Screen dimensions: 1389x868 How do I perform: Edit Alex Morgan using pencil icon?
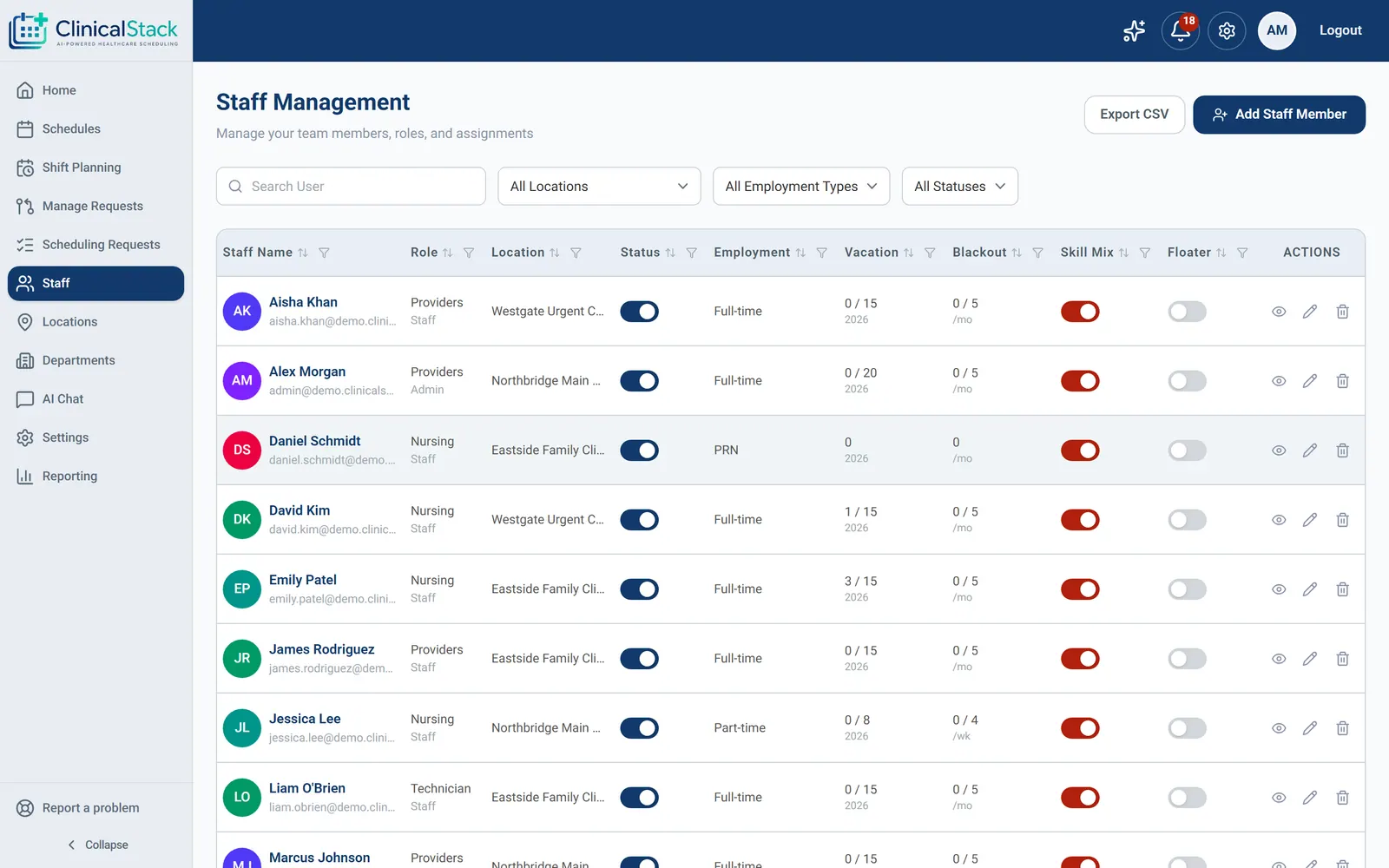[1310, 381]
